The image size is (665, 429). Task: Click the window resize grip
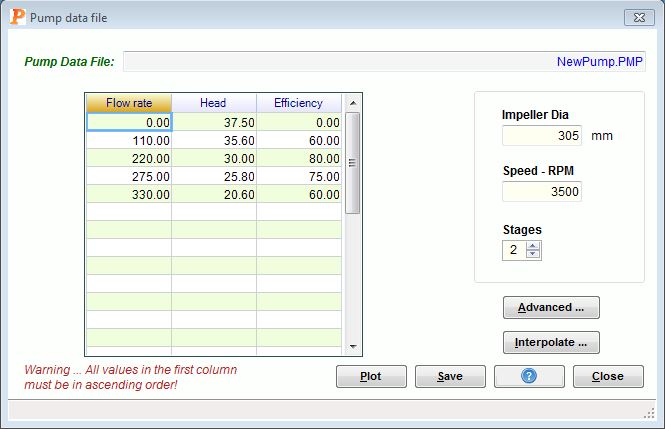point(649,413)
